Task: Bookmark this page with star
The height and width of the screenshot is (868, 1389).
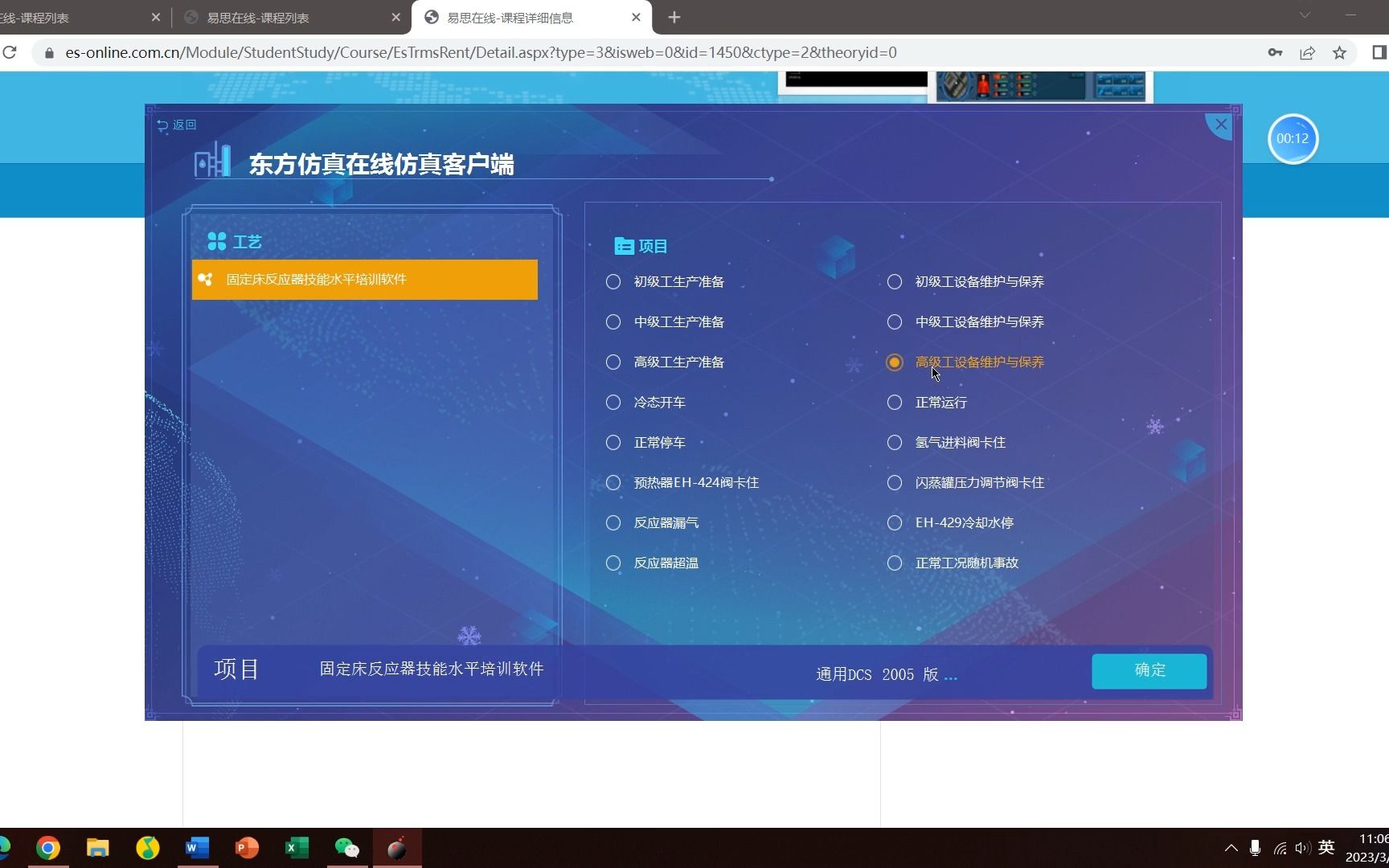Action: [1339, 53]
